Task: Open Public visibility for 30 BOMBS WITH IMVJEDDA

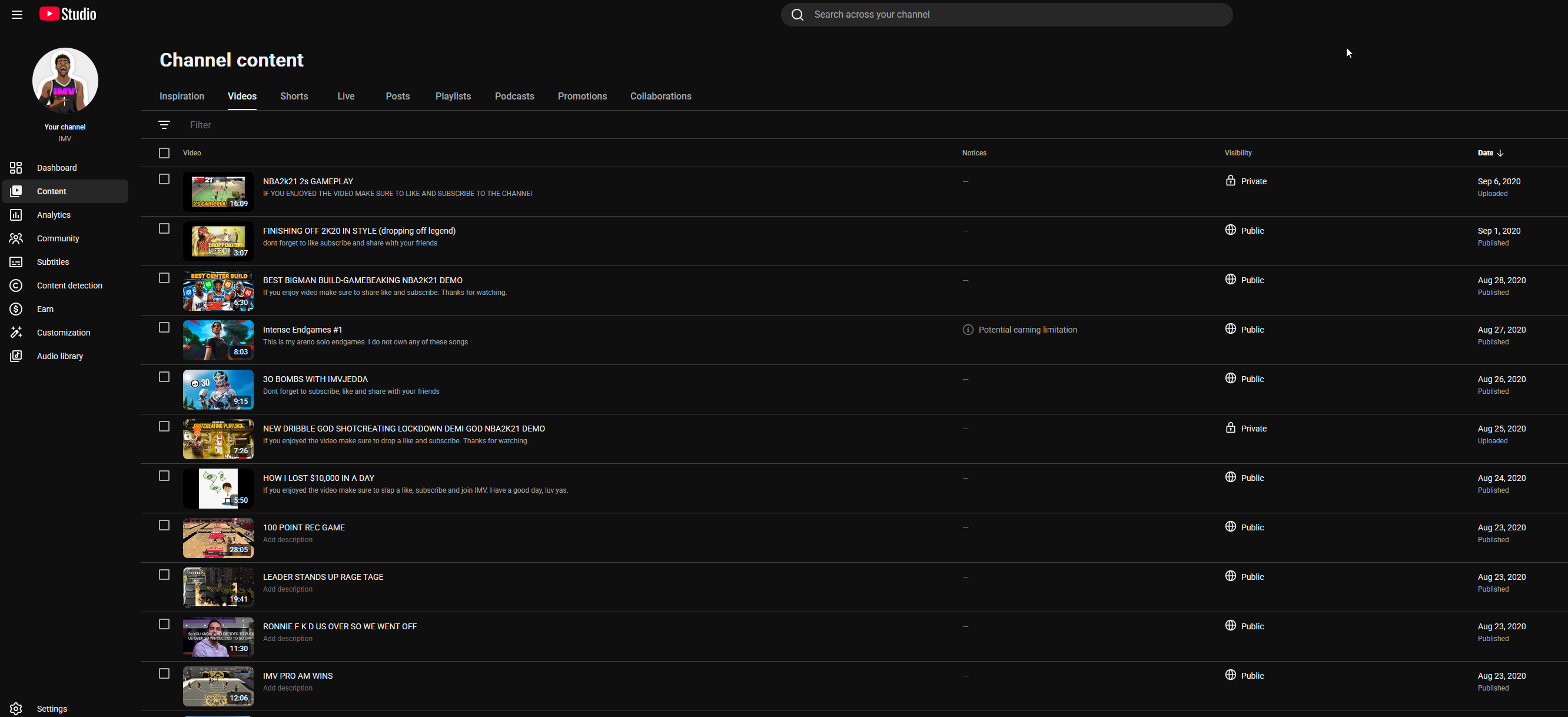Action: pos(1245,379)
